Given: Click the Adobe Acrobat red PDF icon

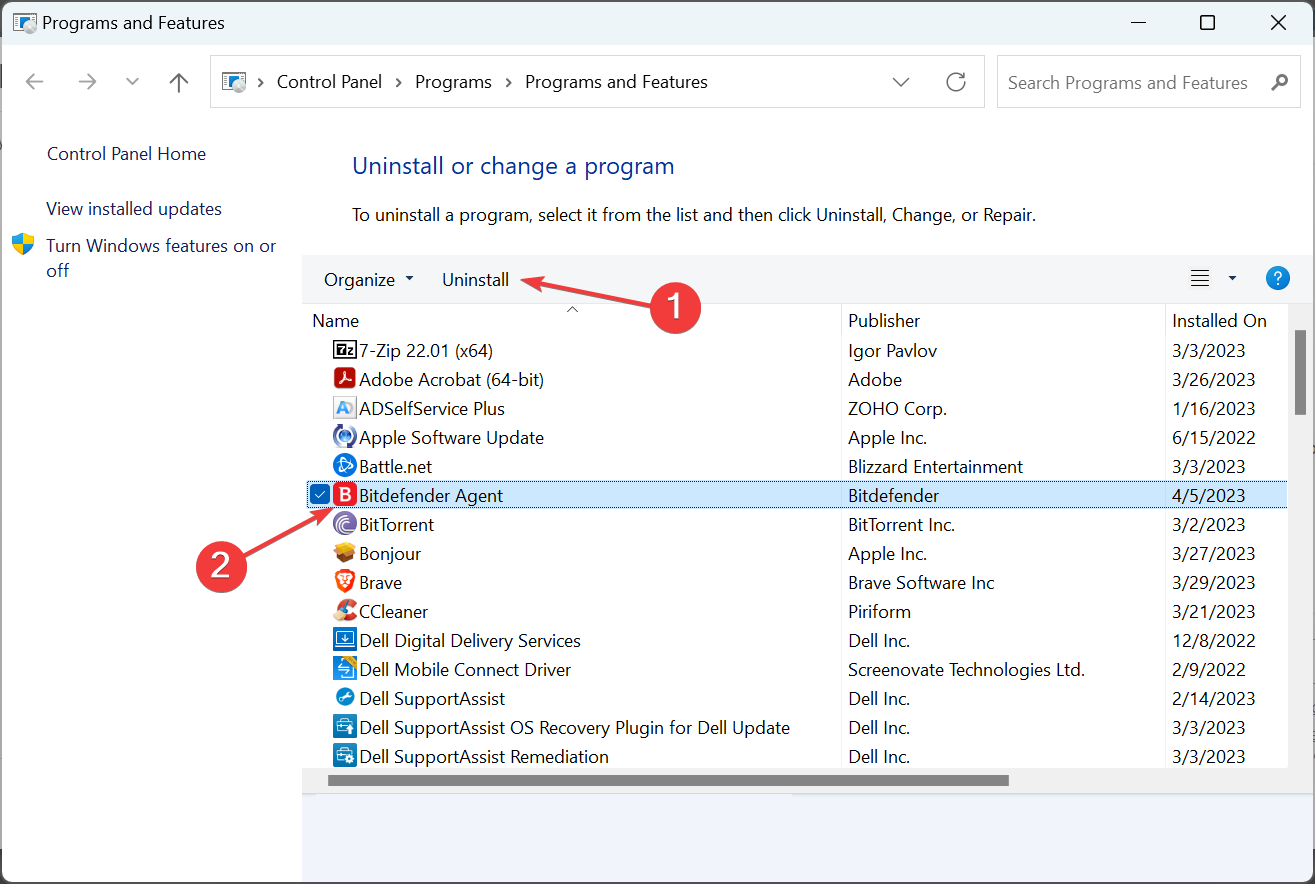Looking at the screenshot, I should (344, 379).
